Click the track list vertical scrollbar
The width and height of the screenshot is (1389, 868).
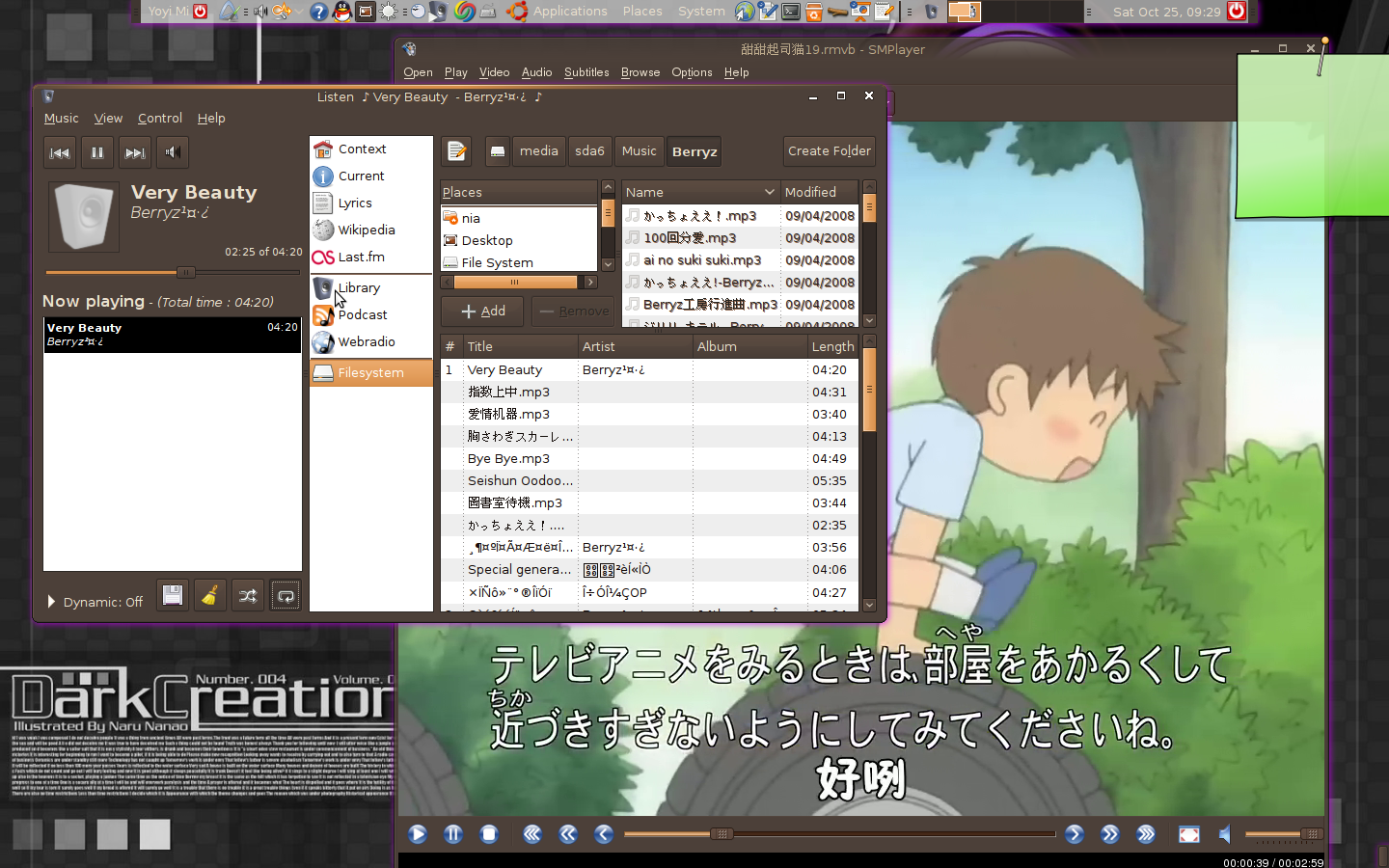coord(869,473)
